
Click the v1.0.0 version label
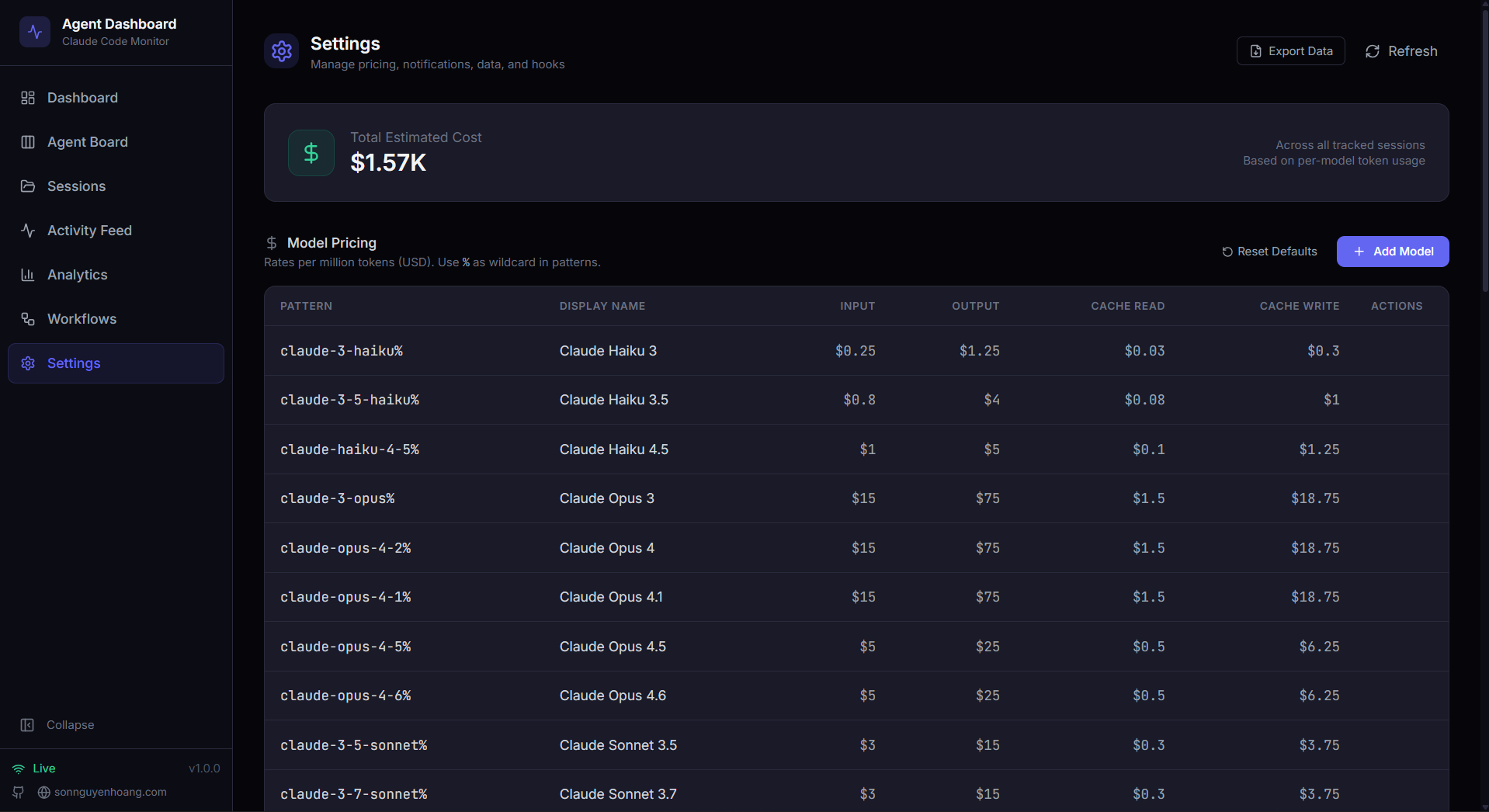[204, 769]
